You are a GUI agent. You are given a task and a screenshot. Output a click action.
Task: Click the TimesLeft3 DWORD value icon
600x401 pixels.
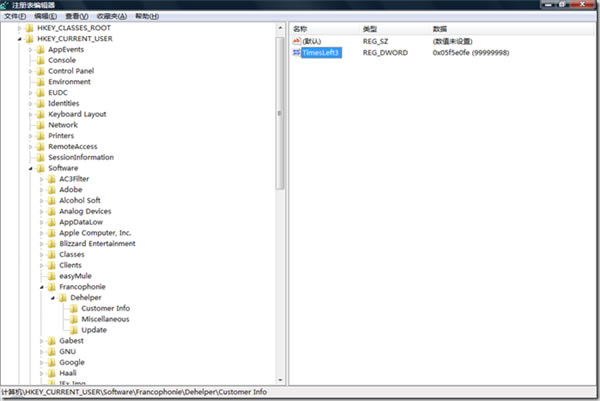coord(297,52)
